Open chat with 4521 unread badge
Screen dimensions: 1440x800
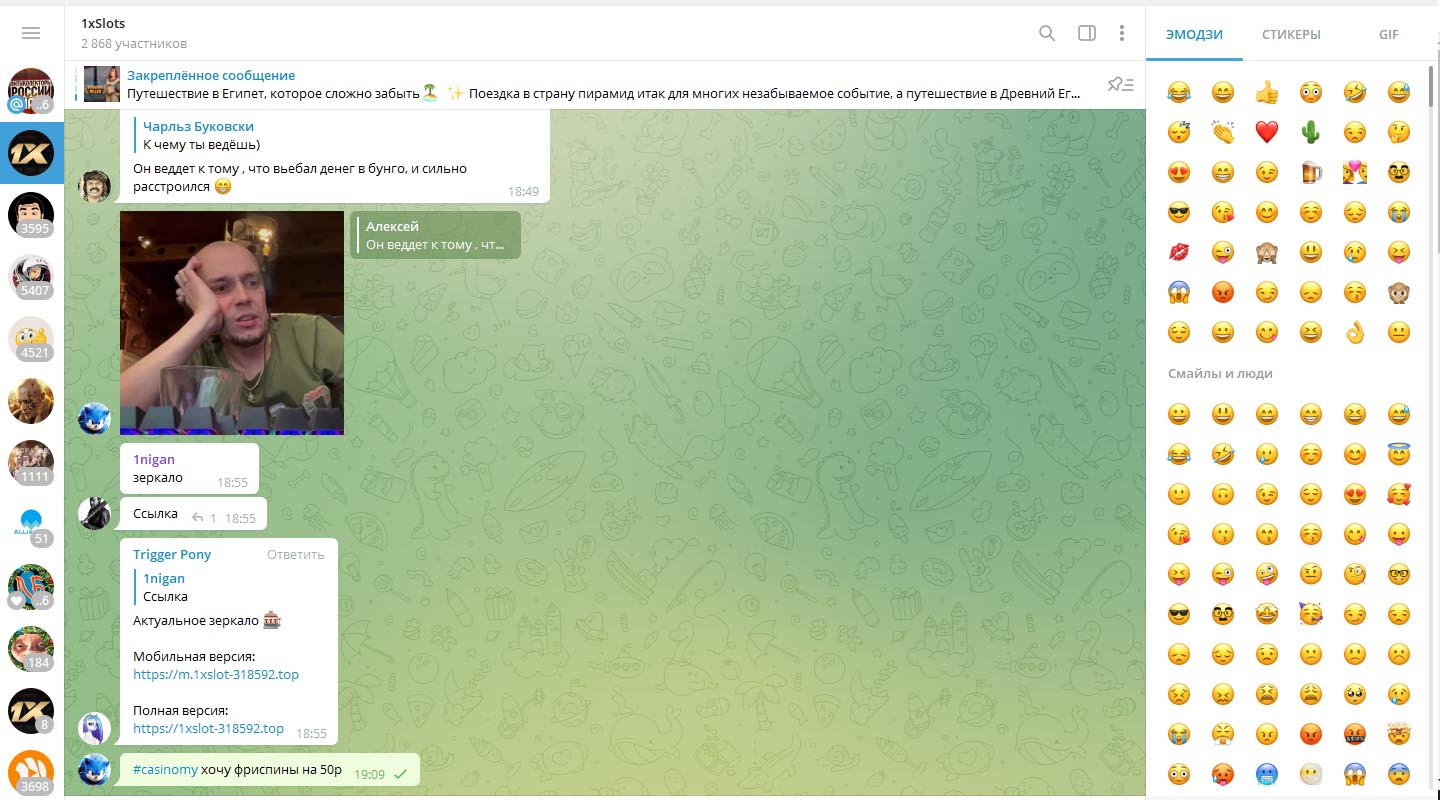pos(31,339)
